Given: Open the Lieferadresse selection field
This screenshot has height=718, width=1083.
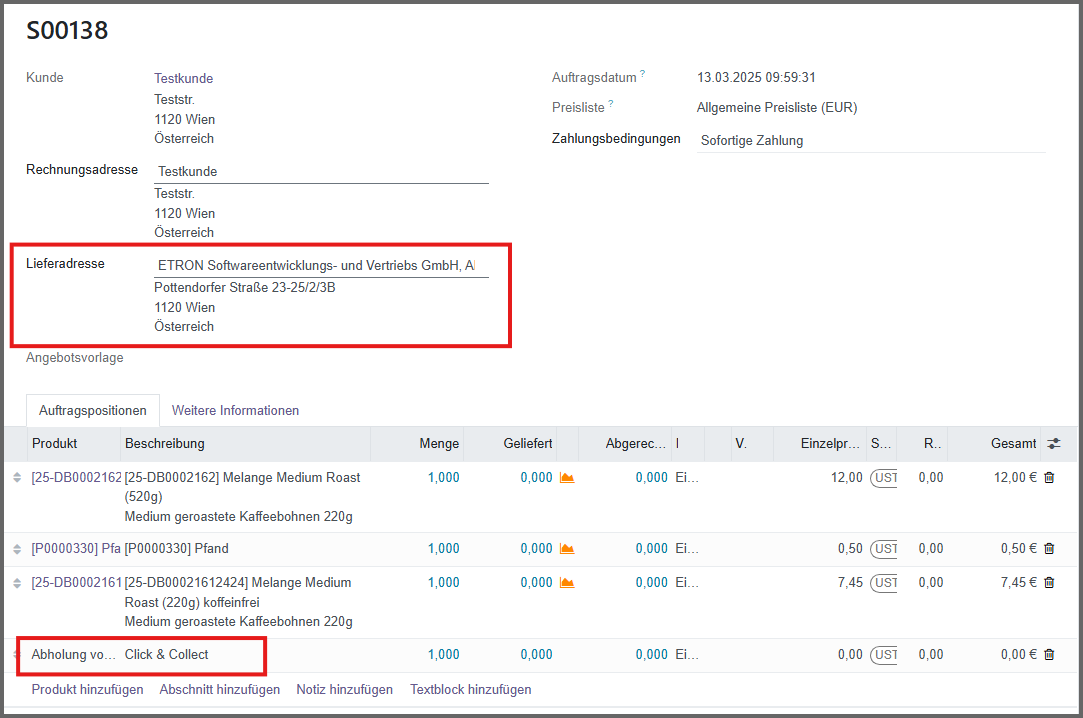Looking at the screenshot, I should click(x=321, y=266).
